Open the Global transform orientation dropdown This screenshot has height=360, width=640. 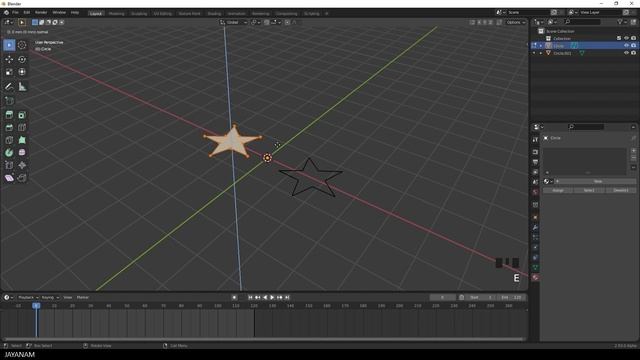tap(233, 22)
